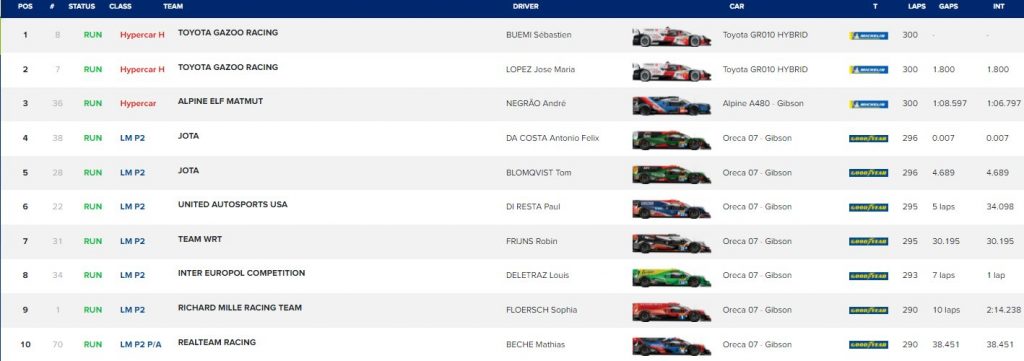Image resolution: width=1024 pixels, height=361 pixels.
Task: Click the Alpine A480 car icon
Action: pyautogui.click(x=671, y=106)
